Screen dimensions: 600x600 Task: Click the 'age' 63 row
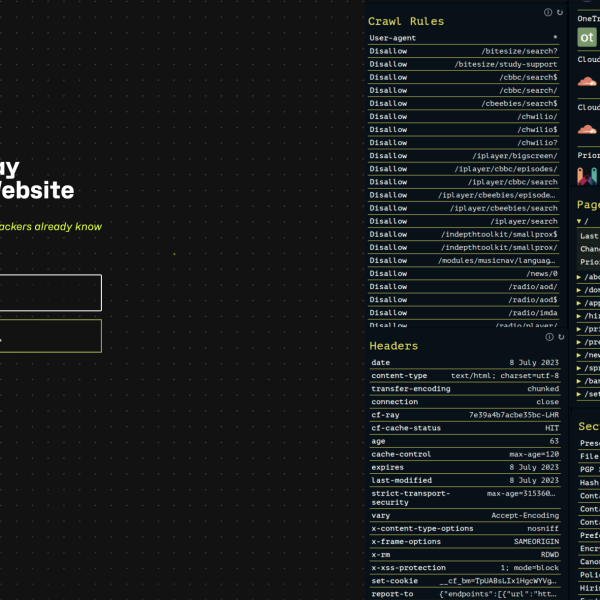pos(465,441)
